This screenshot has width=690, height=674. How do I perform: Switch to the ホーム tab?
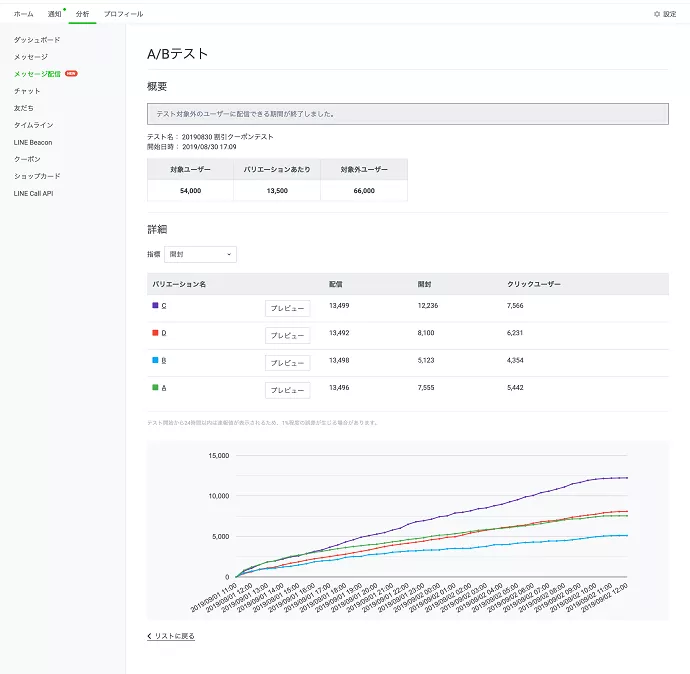point(23,14)
